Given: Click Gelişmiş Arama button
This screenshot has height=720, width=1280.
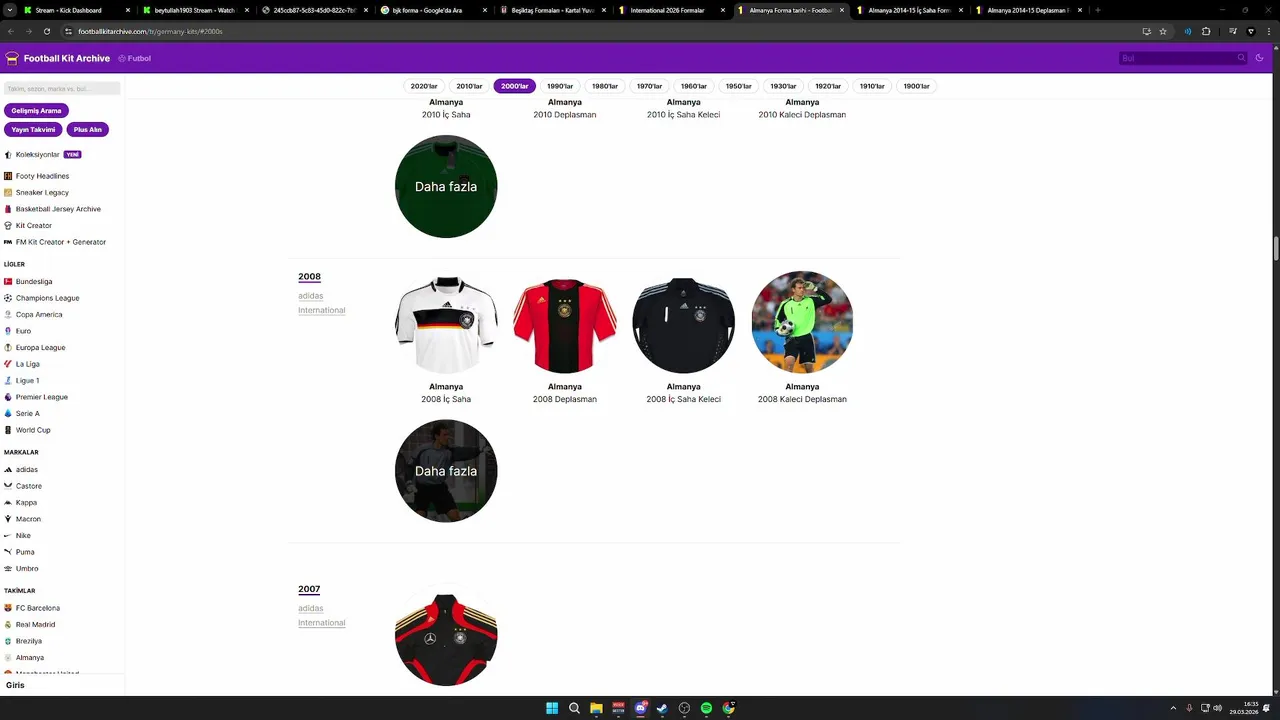Looking at the screenshot, I should pos(37,111).
